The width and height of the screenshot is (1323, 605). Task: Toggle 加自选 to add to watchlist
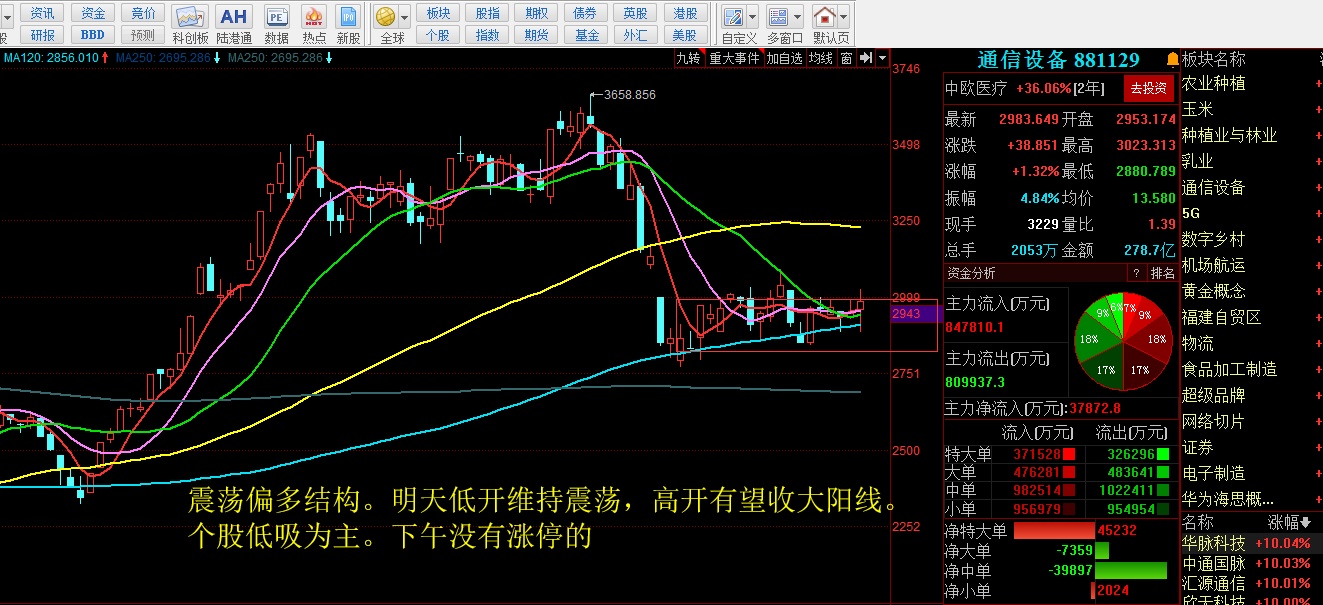pos(785,58)
